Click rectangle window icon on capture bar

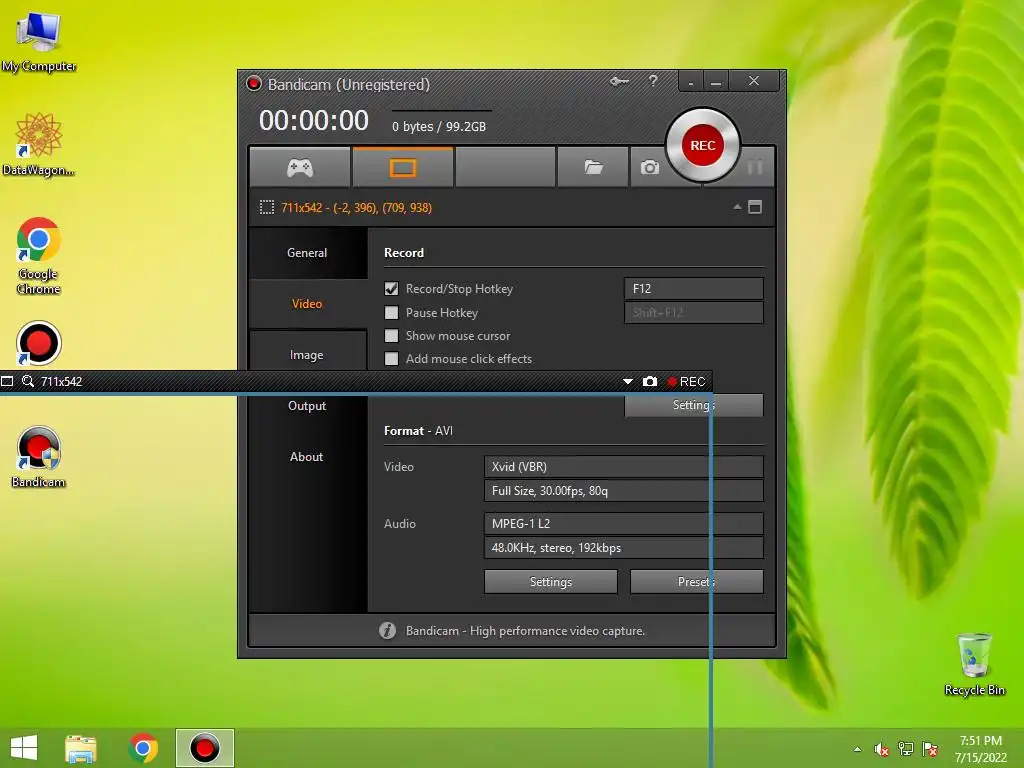(7, 381)
